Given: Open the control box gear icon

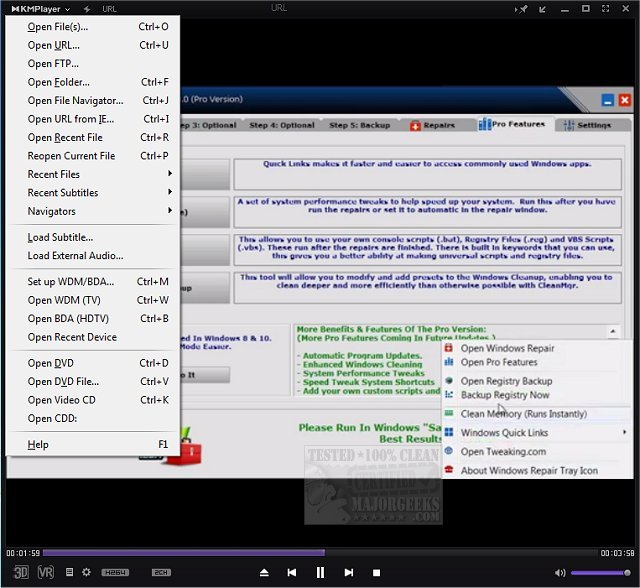Looking at the screenshot, I should click(86, 572).
